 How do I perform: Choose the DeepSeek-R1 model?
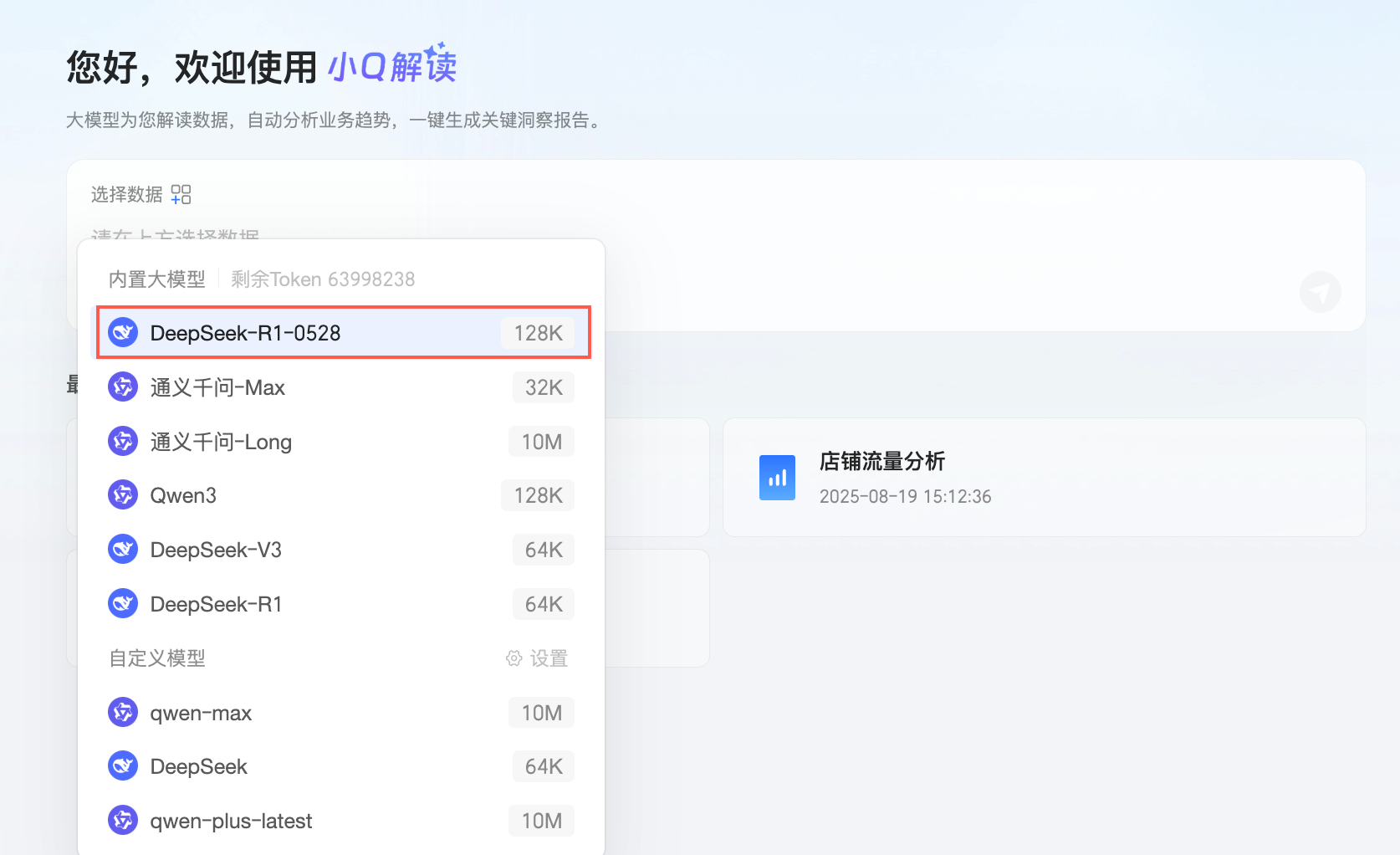(341, 604)
